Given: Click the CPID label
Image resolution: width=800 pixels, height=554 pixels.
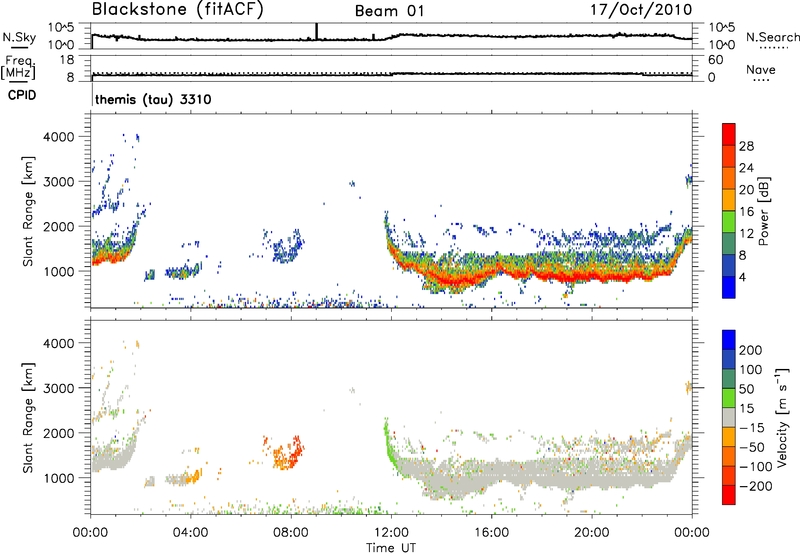Looking at the screenshot, I should (22, 95).
